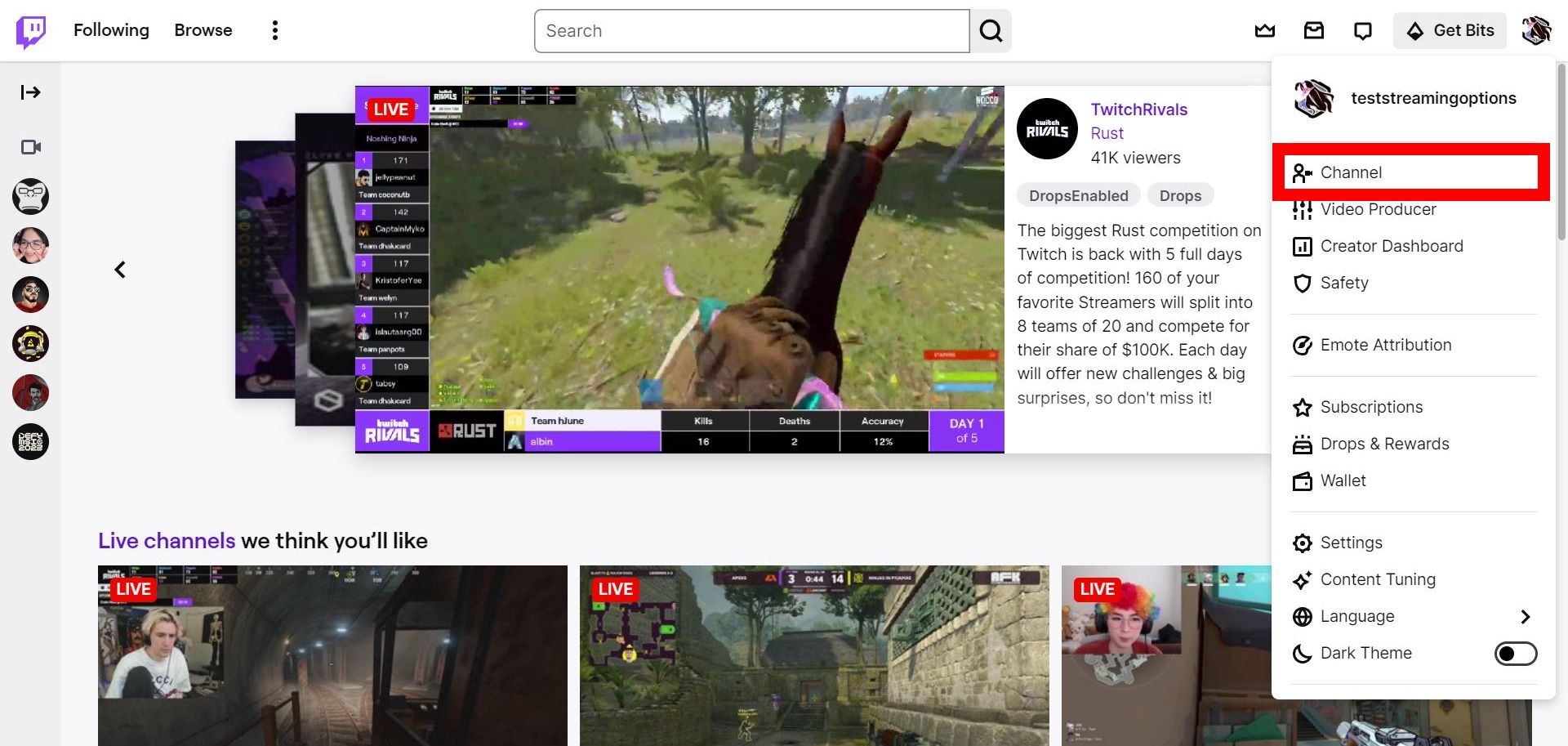
Task: Submit search with the magnifying glass icon
Action: 990,31
